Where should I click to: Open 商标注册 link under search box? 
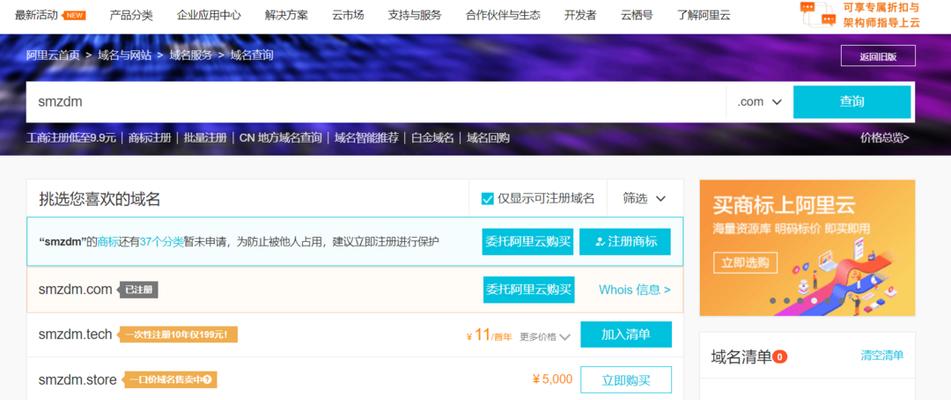point(150,138)
